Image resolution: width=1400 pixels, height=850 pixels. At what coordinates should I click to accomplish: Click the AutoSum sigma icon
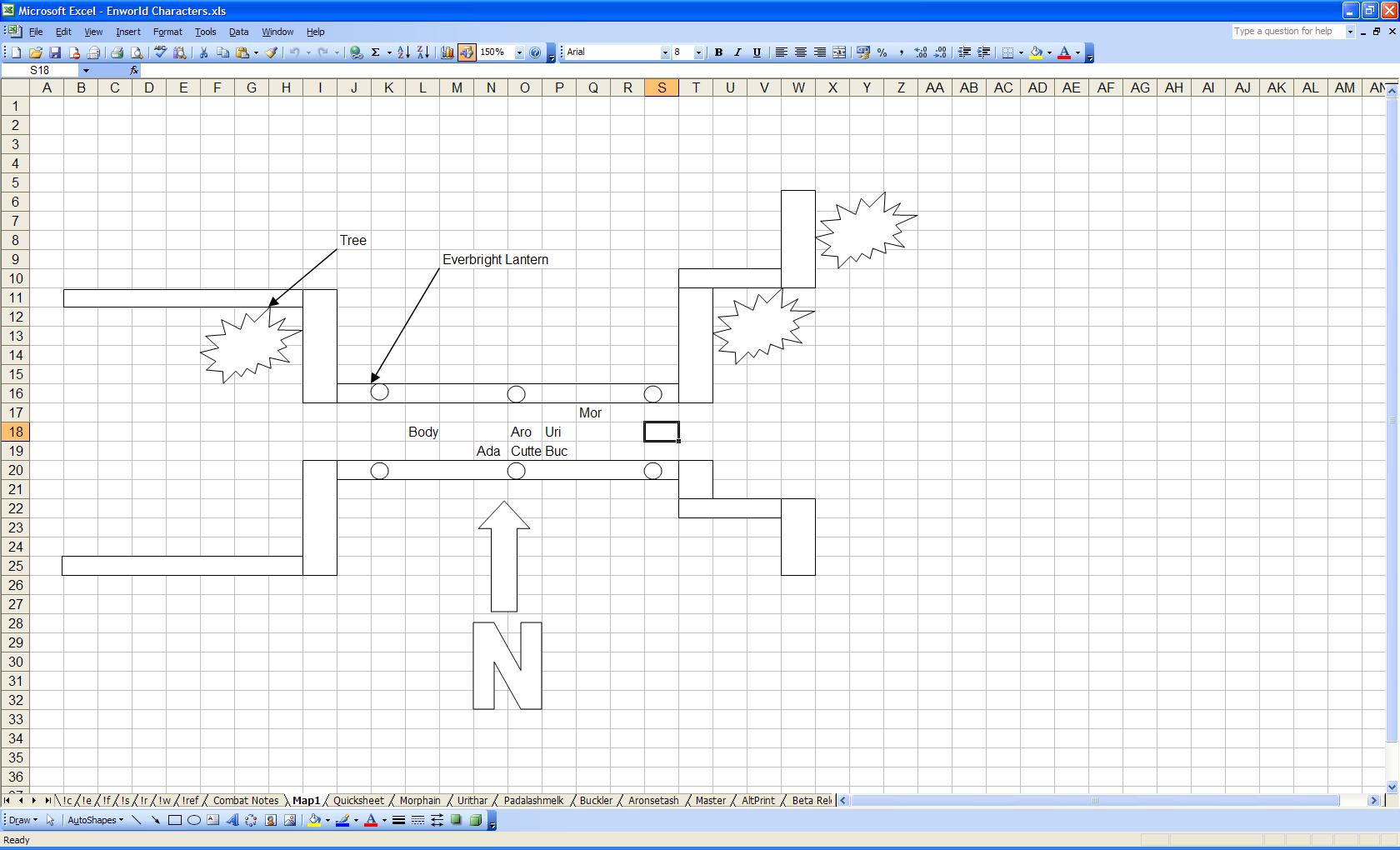[x=375, y=52]
